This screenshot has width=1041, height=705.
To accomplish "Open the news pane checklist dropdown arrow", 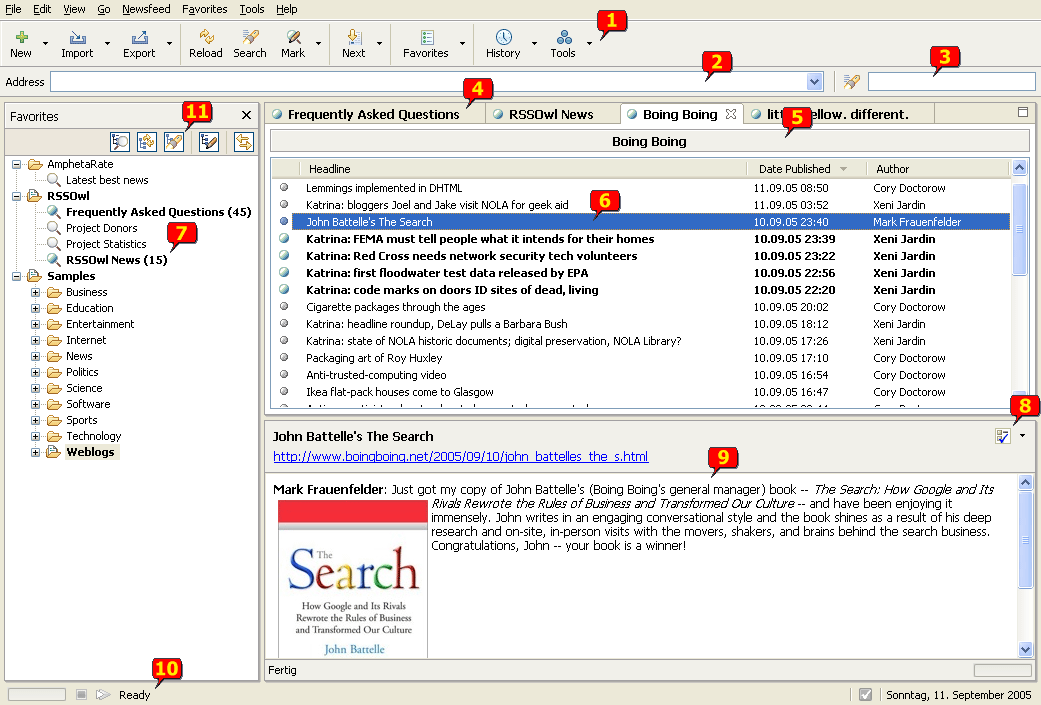I will (x=1022, y=435).
